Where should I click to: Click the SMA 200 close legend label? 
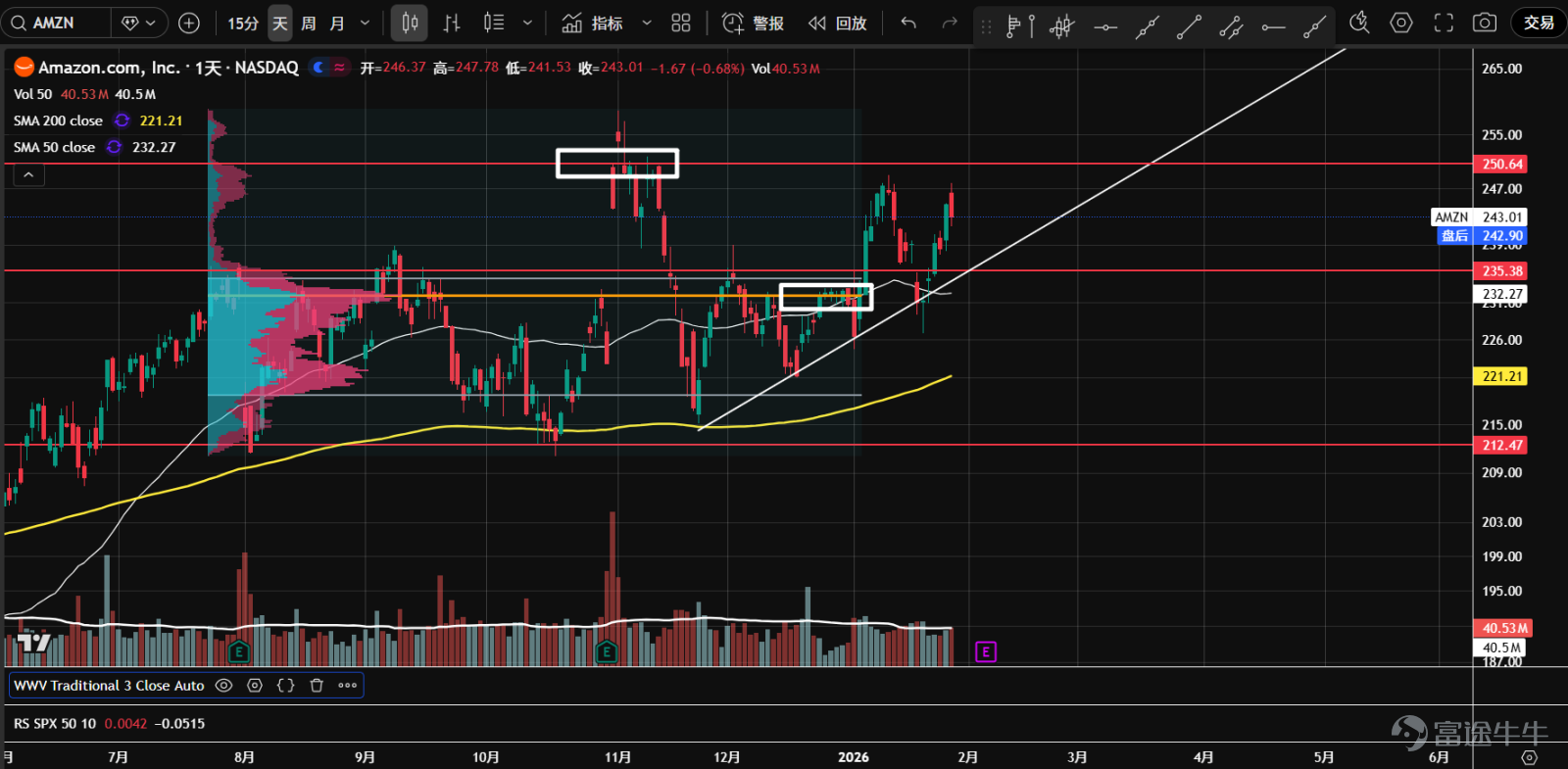click(58, 120)
